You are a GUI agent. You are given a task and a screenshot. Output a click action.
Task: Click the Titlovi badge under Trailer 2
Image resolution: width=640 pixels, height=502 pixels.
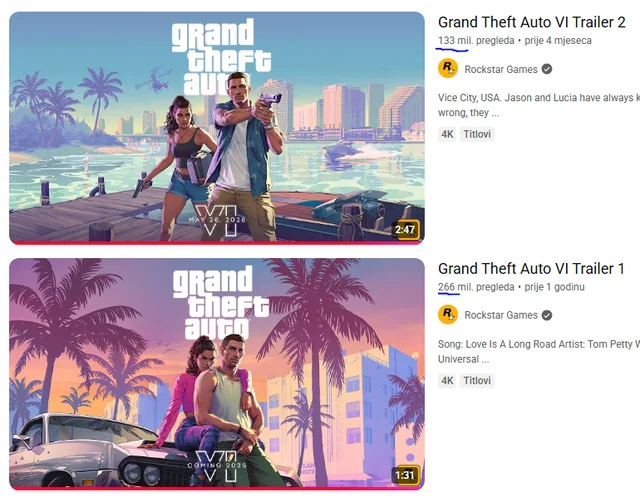[x=477, y=134]
